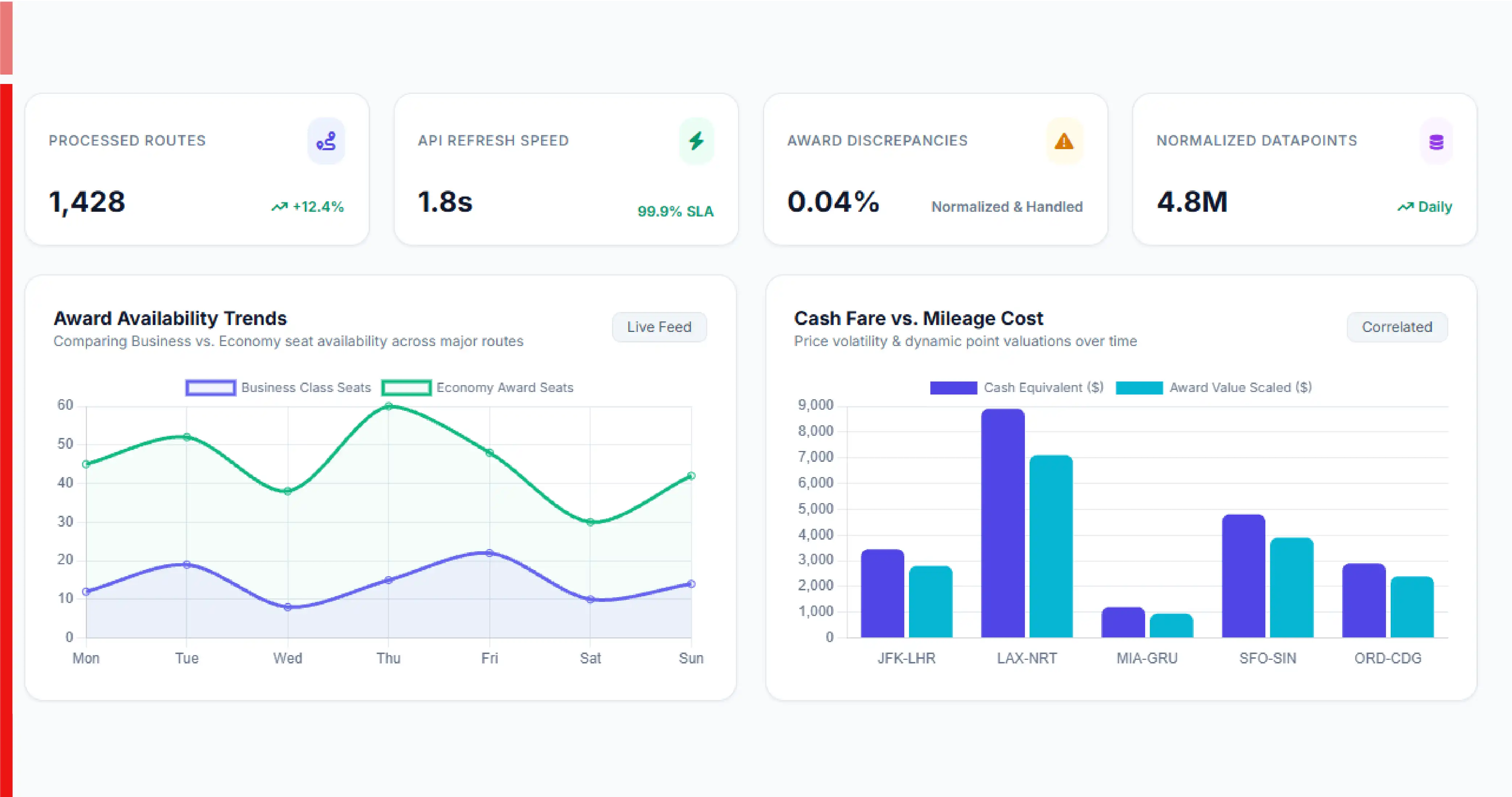Viewport: 1512px width, 797px height.
Task: Click the "ORD-CDG" route axis label
Action: (x=1388, y=659)
